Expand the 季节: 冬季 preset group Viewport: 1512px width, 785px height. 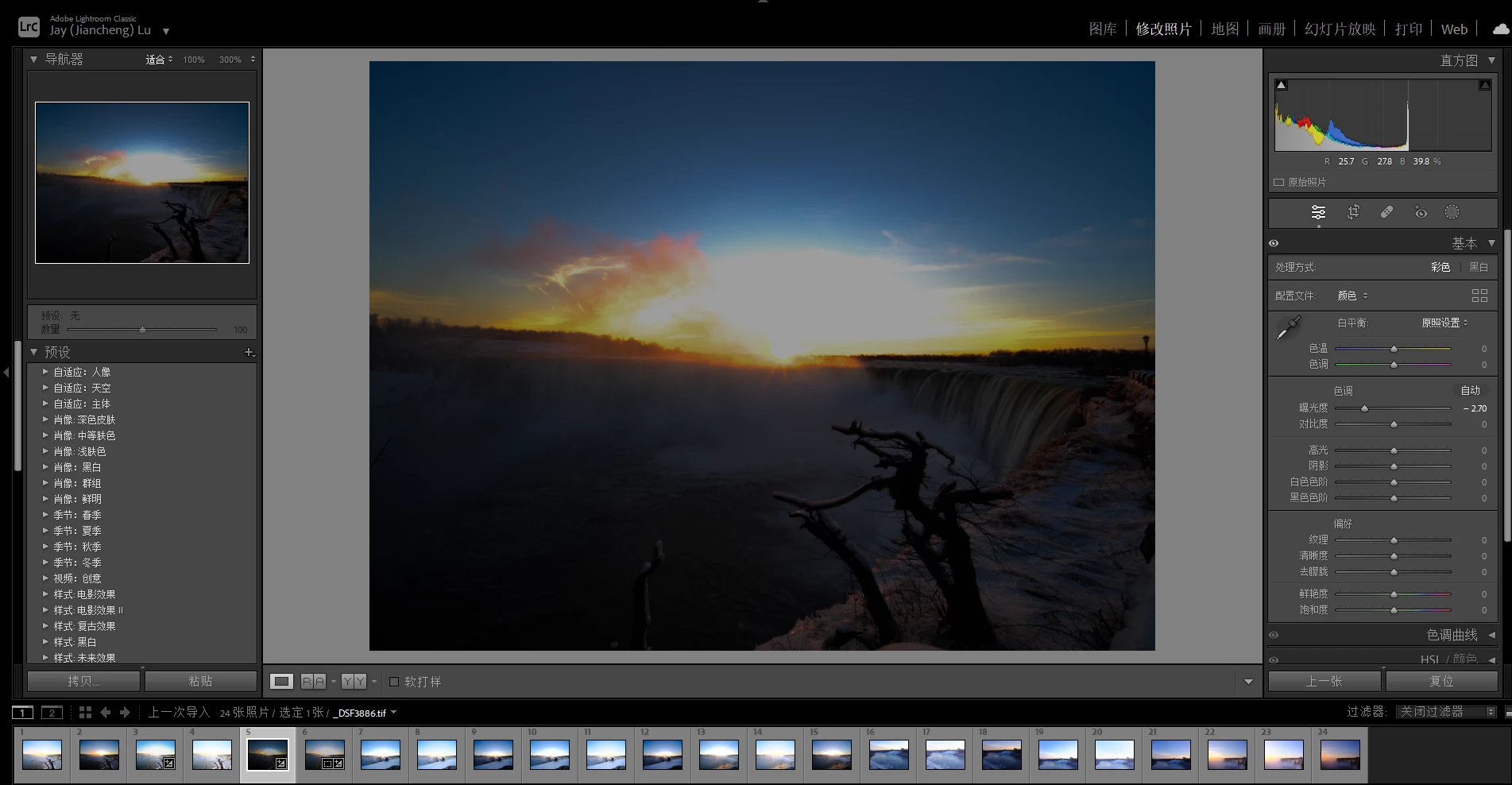click(x=45, y=563)
